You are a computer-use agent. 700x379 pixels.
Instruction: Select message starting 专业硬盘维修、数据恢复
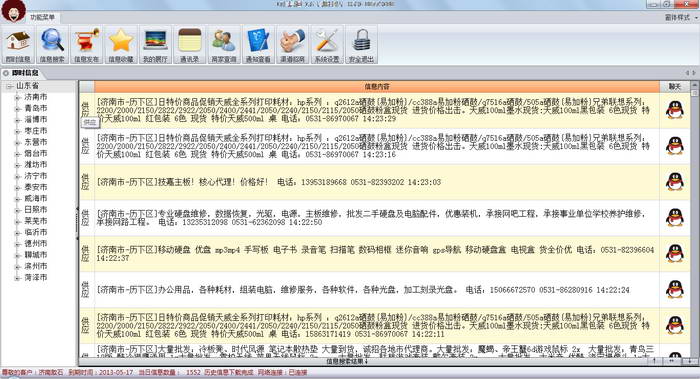(370, 217)
